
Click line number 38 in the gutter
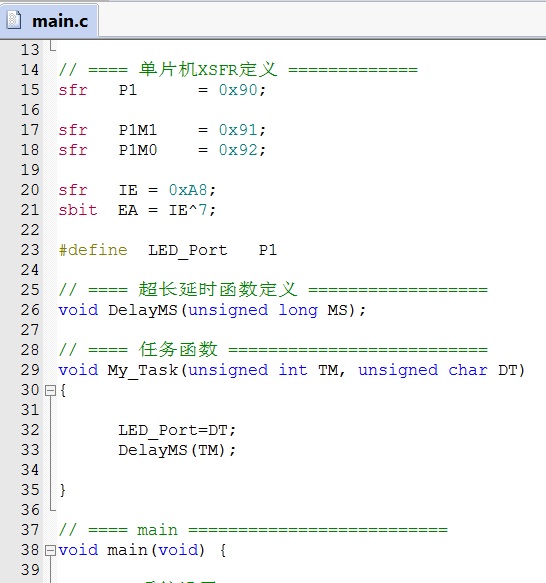pyautogui.click(x=30, y=550)
